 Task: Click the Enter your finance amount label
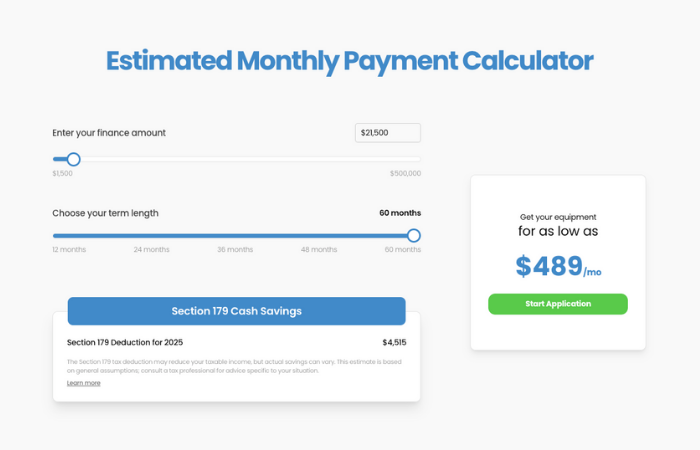coord(109,133)
